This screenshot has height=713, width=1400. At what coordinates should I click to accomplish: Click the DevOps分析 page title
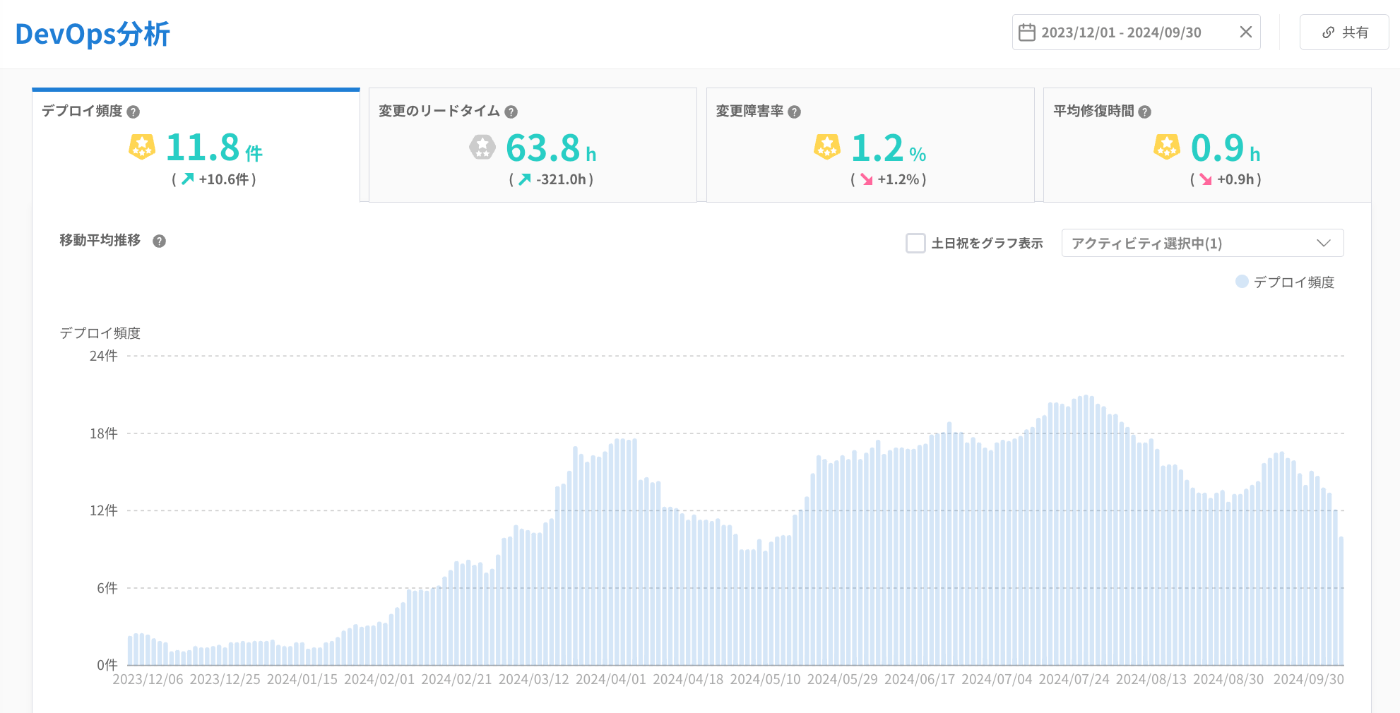[92, 34]
